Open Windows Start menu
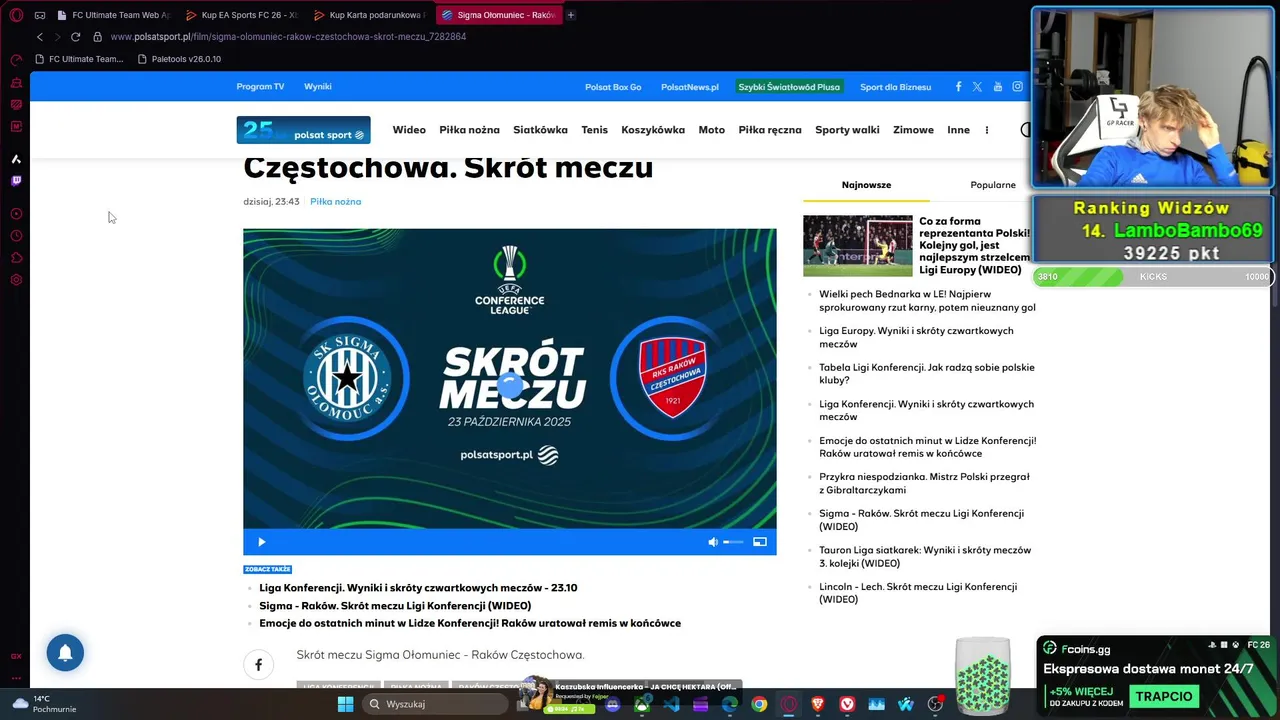 [x=345, y=704]
